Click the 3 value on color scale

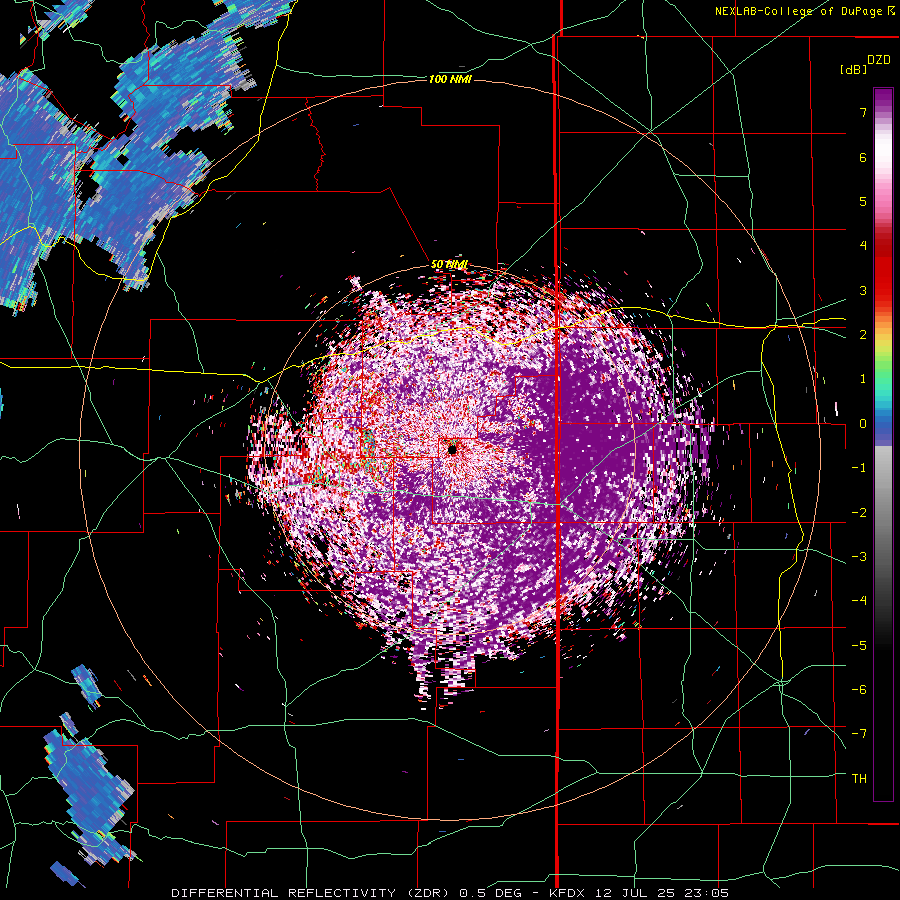click(x=863, y=290)
